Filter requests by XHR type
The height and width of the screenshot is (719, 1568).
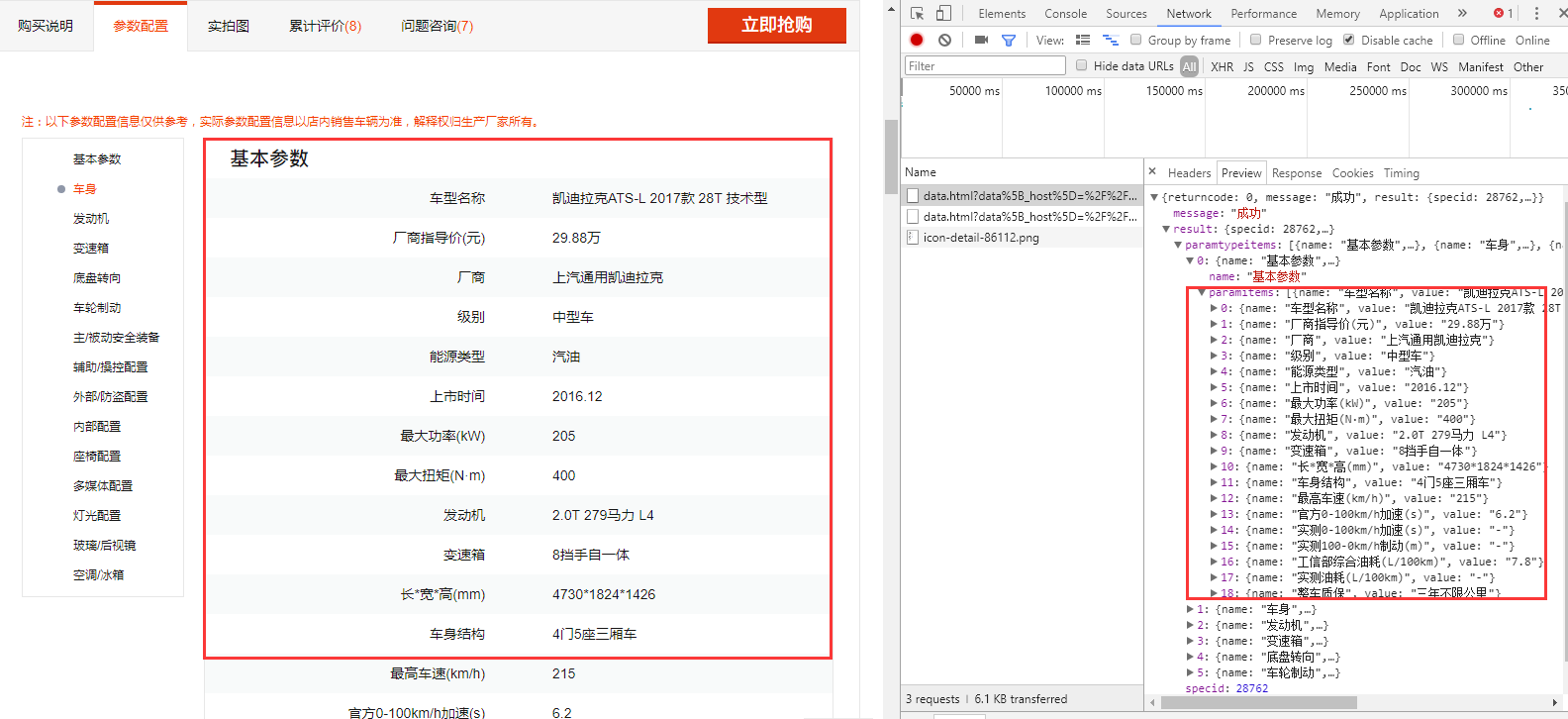[x=1223, y=66]
